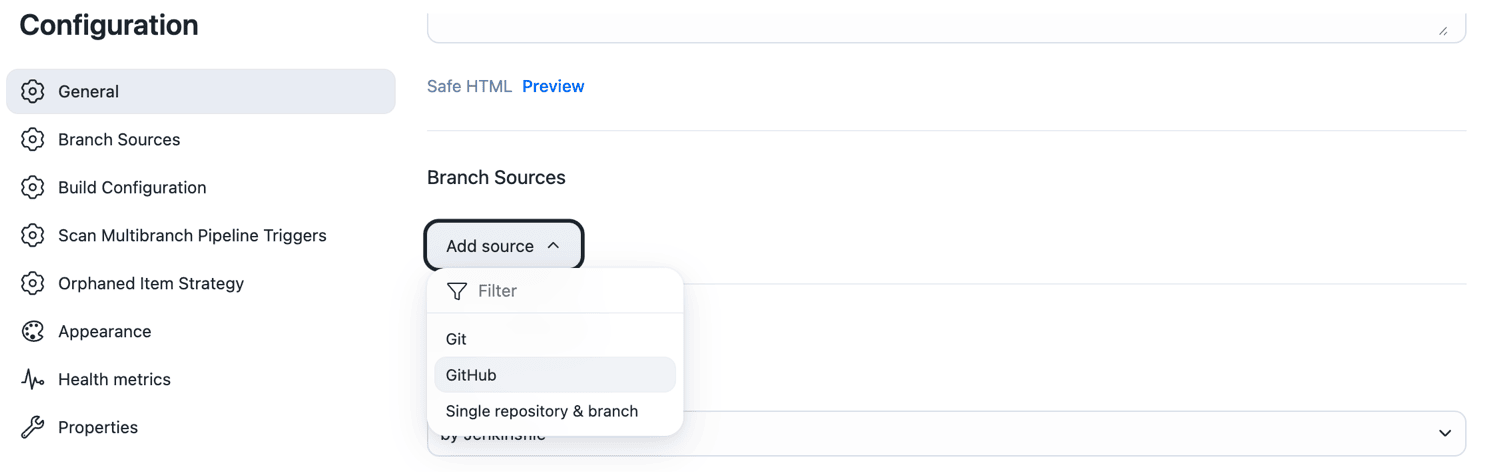The height and width of the screenshot is (472, 1500).
Task: Click the Health metrics pulse icon
Action: pos(33,379)
